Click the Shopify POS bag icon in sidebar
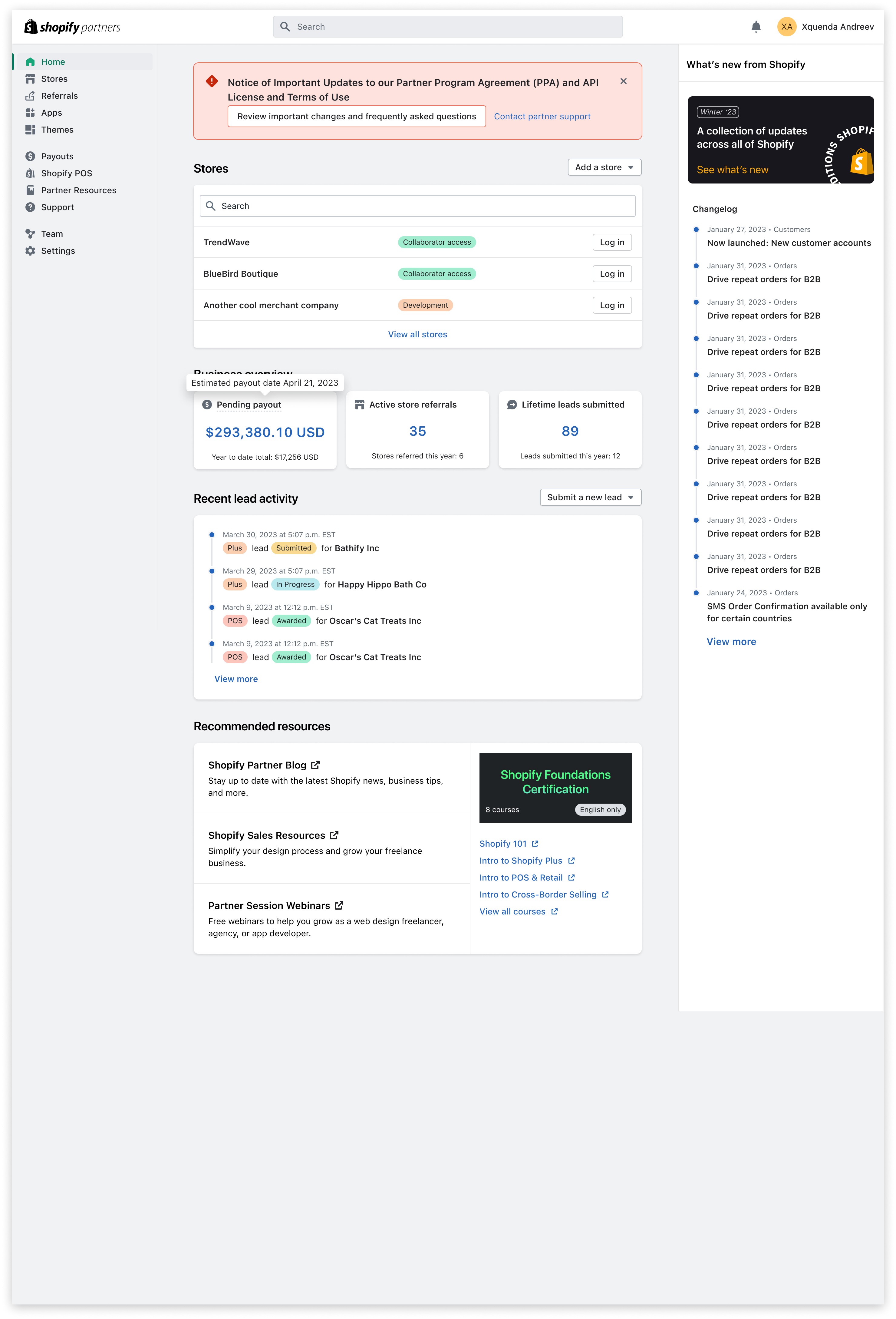896x1319 pixels. pyautogui.click(x=30, y=173)
